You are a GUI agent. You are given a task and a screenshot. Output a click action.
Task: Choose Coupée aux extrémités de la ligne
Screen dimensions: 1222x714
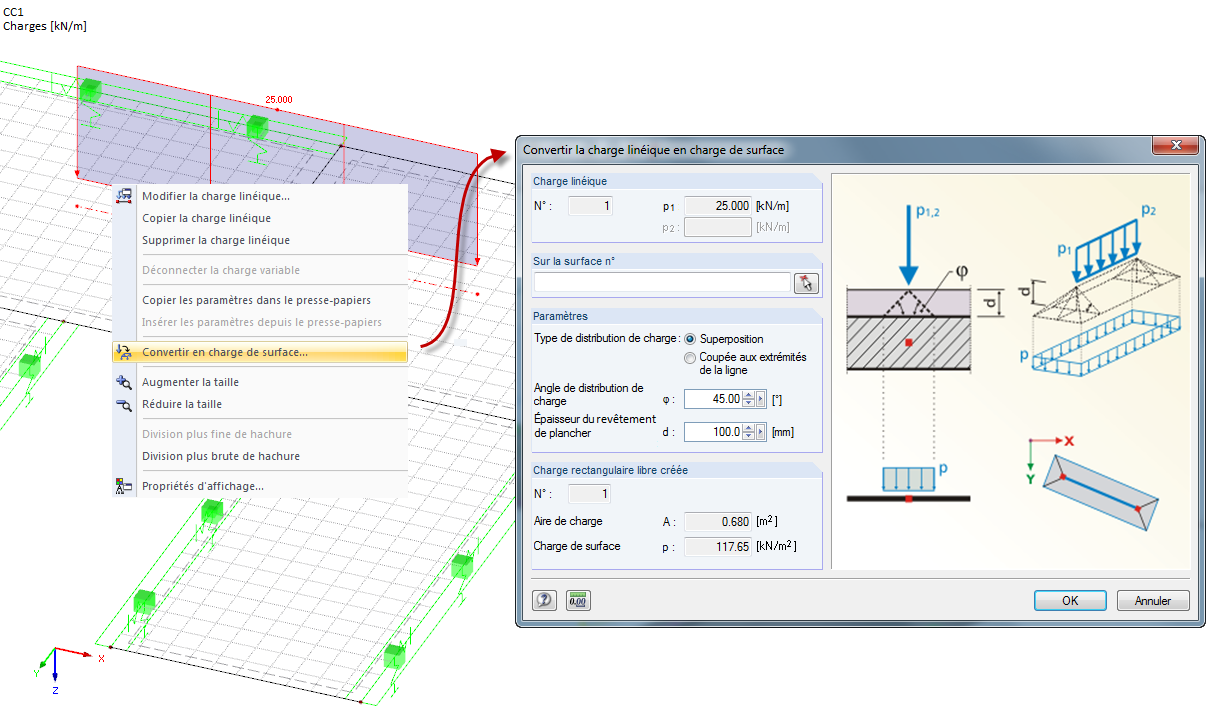(690, 358)
